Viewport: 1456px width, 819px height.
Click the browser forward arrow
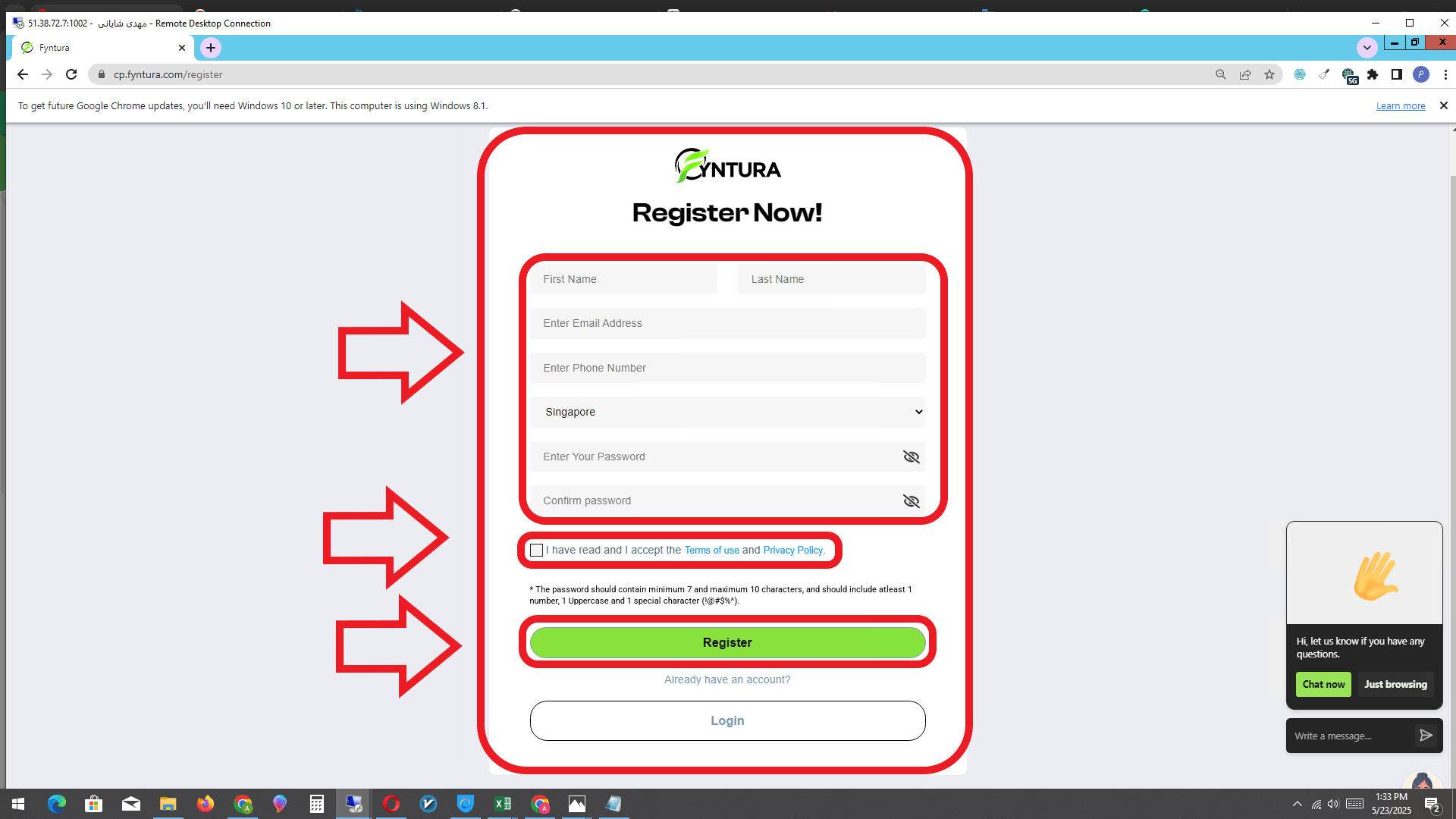47,74
